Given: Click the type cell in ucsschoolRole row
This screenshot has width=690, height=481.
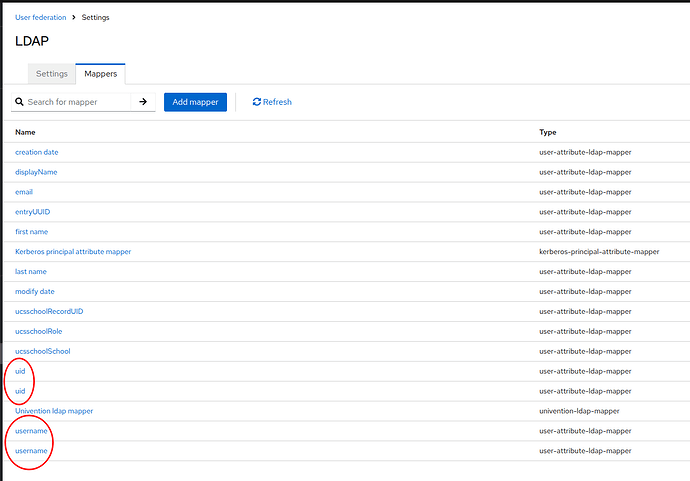Looking at the screenshot, I should tap(585, 331).
